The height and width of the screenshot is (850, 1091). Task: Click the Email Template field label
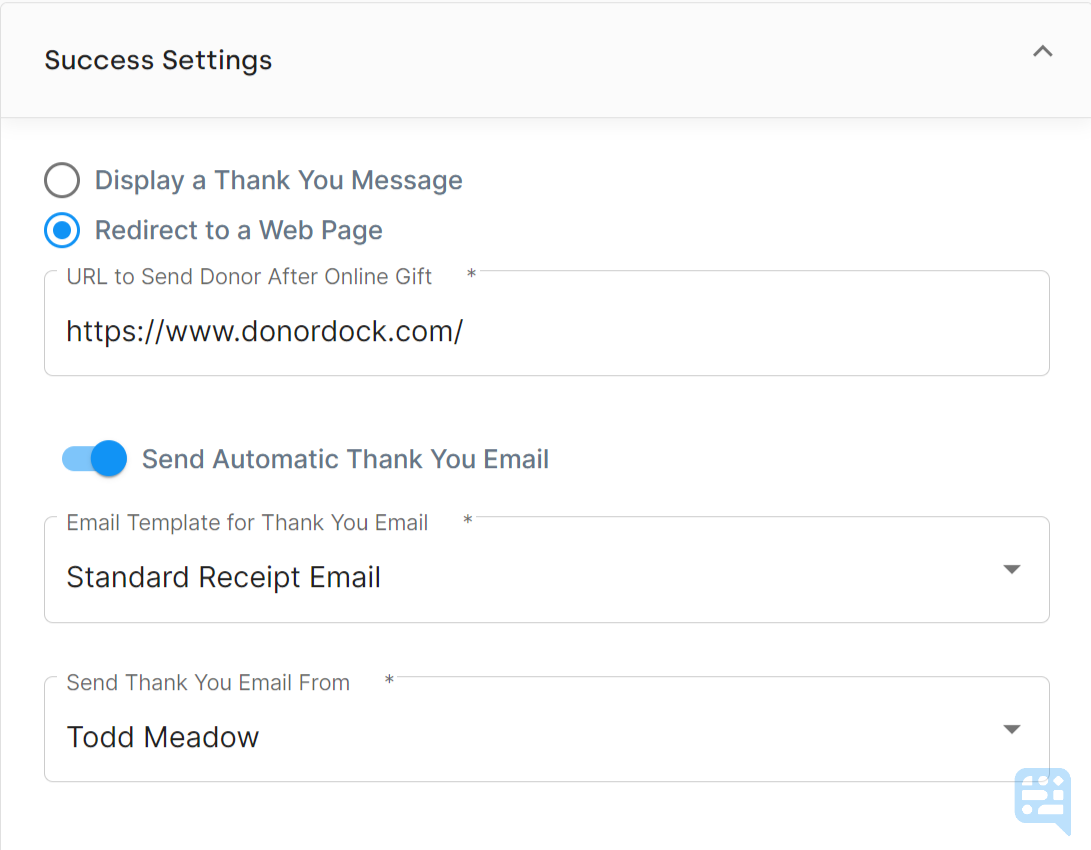pyautogui.click(x=246, y=522)
